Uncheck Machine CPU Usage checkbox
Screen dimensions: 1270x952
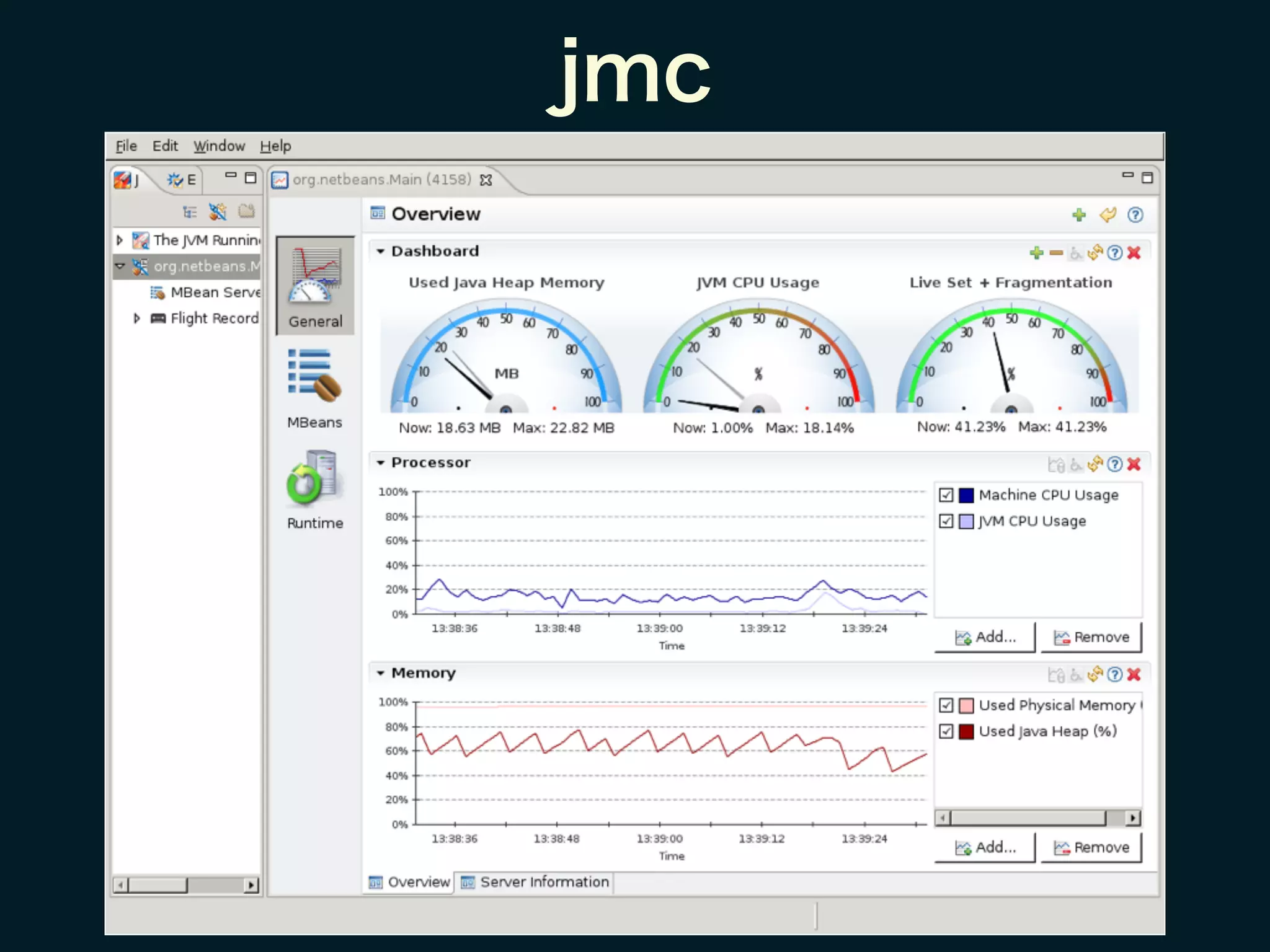946,495
